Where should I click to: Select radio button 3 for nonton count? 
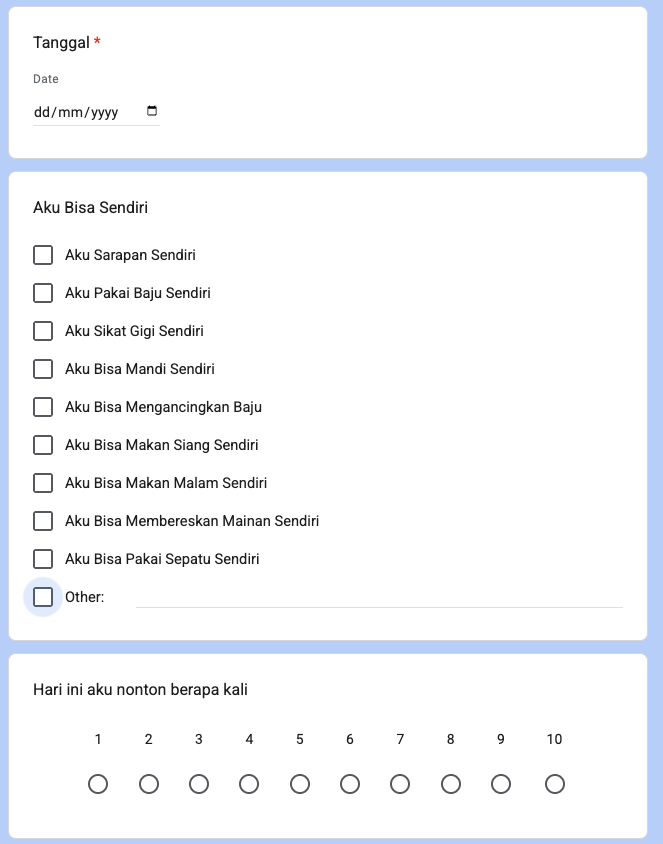click(x=199, y=784)
